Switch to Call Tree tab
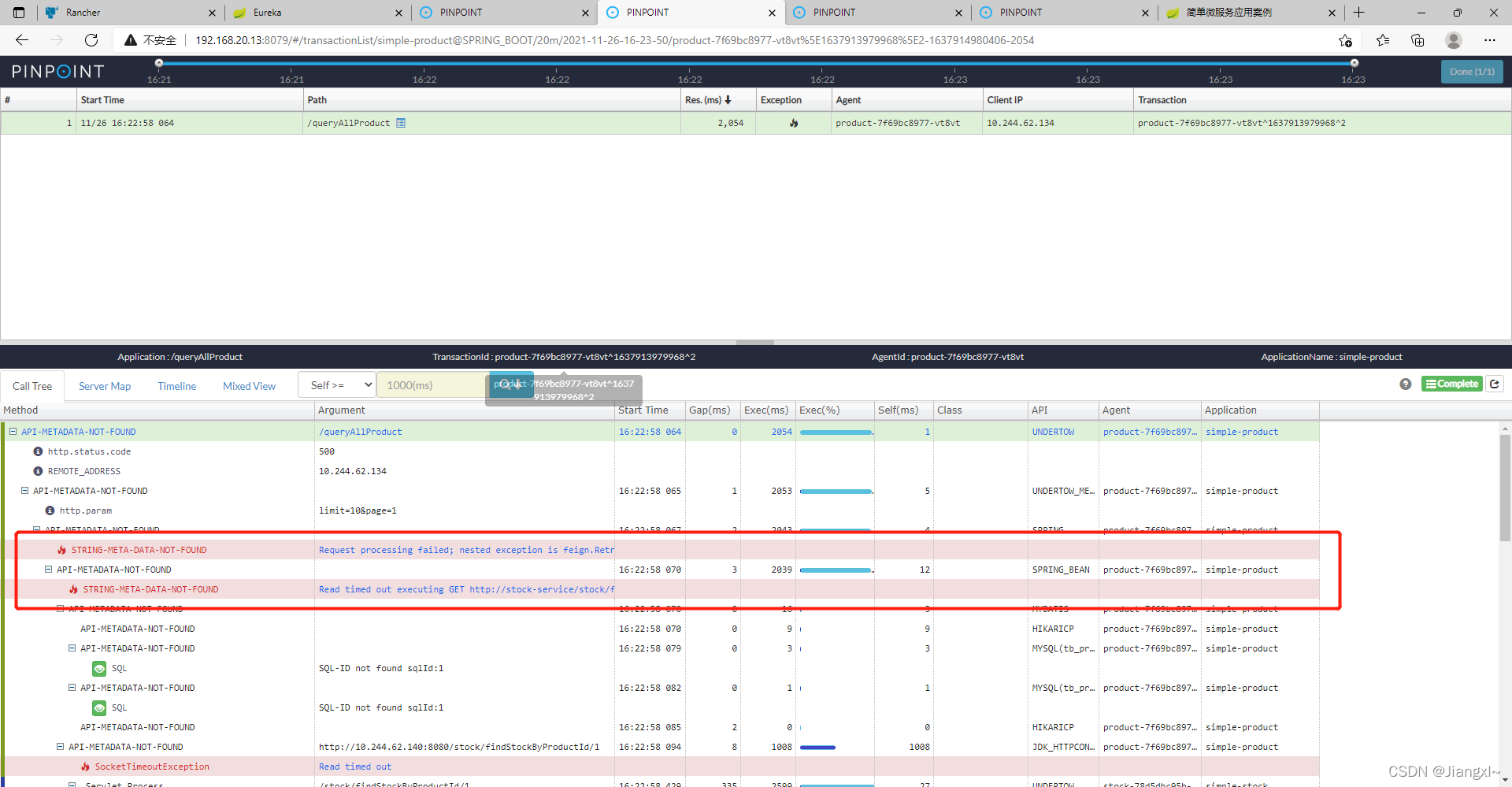The image size is (1512, 787). pos(32,386)
